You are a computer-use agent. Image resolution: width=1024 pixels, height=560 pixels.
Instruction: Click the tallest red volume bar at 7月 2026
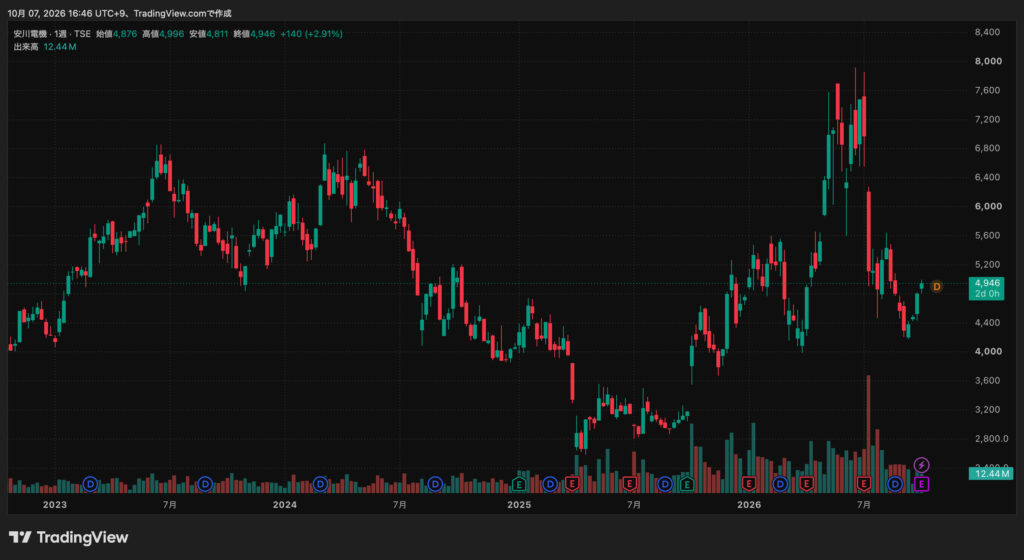coord(869,433)
